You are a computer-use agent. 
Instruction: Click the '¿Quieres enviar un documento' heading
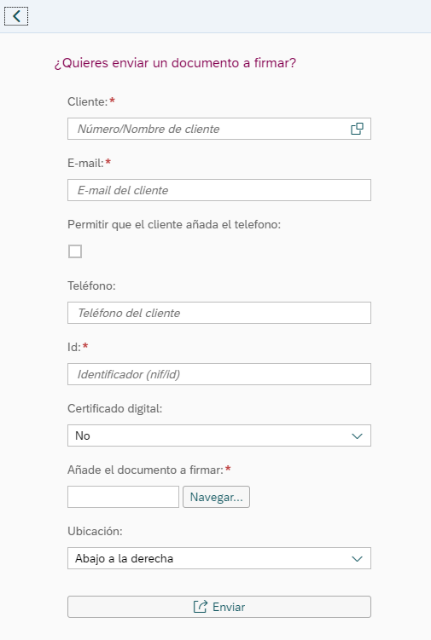(175, 63)
